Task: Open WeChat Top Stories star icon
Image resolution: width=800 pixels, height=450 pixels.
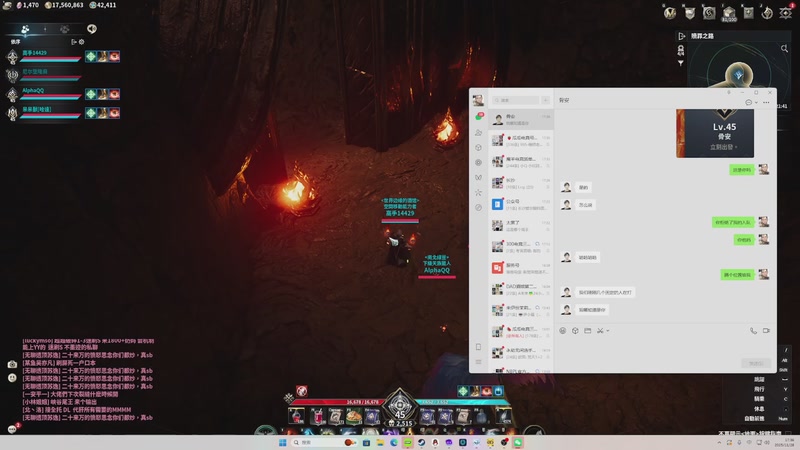Action: (479, 192)
